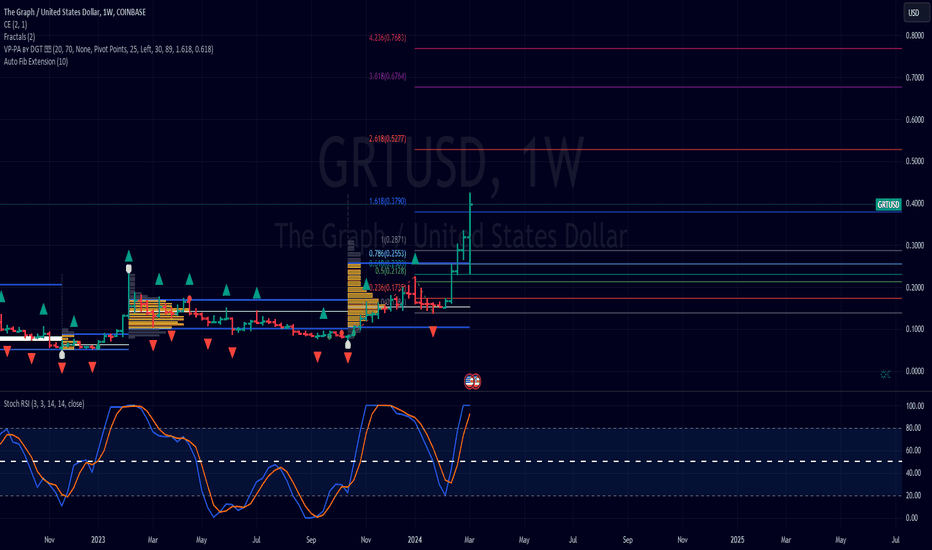Click the 2023 label on time axis
This screenshot has width=932, height=550.
point(98,540)
